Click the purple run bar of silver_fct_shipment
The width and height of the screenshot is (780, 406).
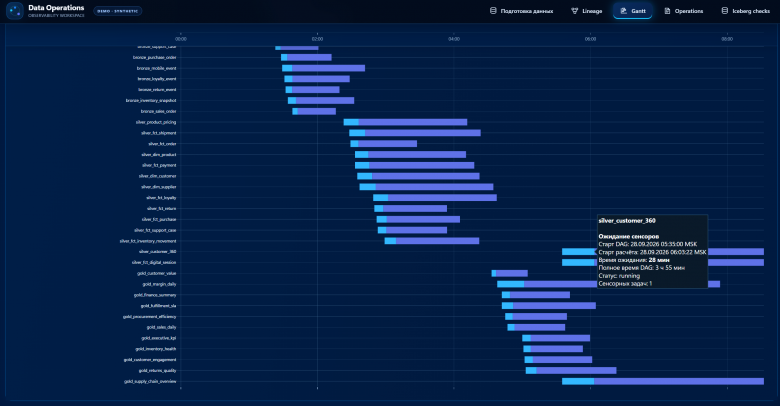423,133
